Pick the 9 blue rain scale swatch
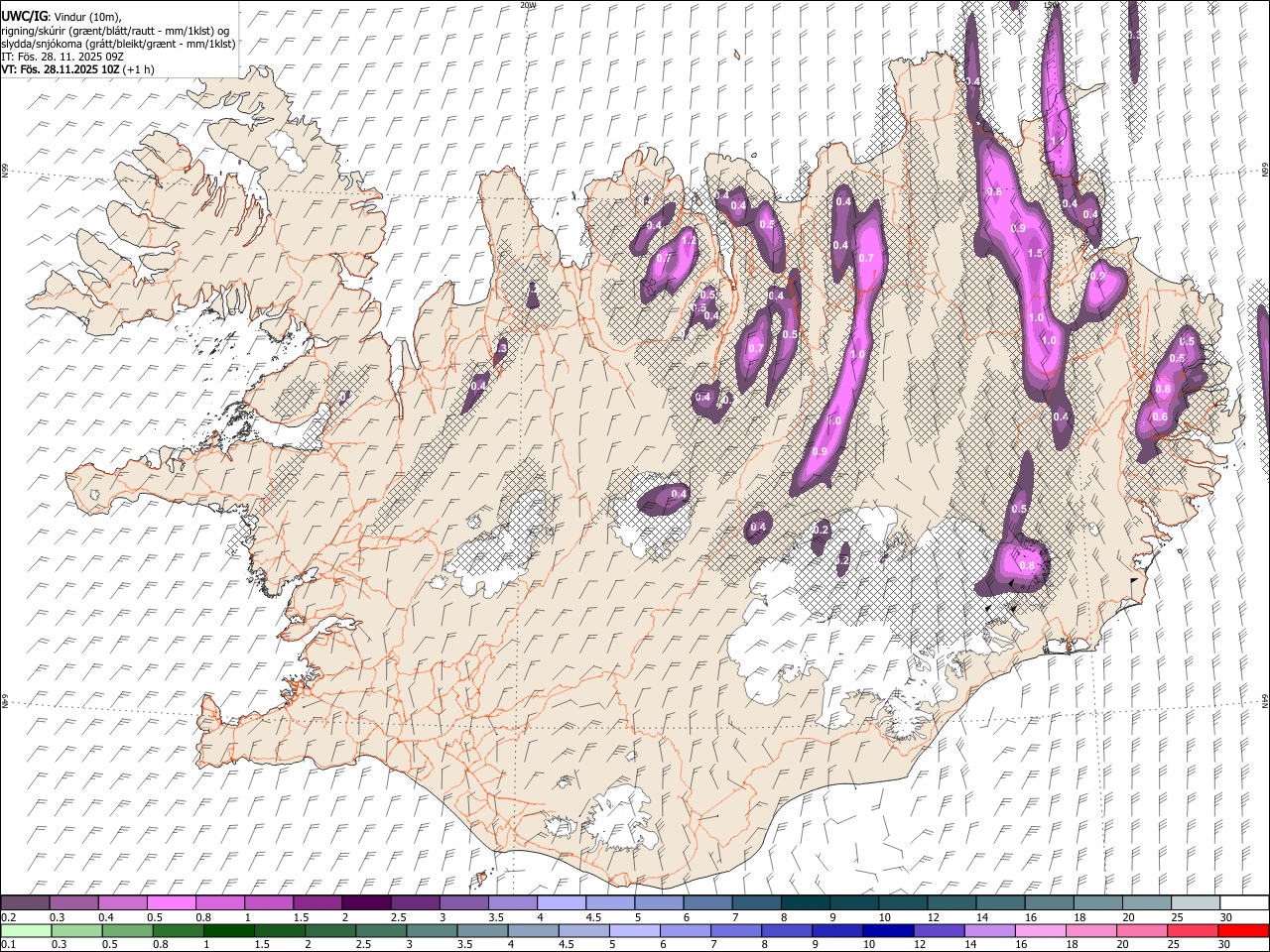Image resolution: width=1270 pixels, height=952 pixels. [x=837, y=930]
